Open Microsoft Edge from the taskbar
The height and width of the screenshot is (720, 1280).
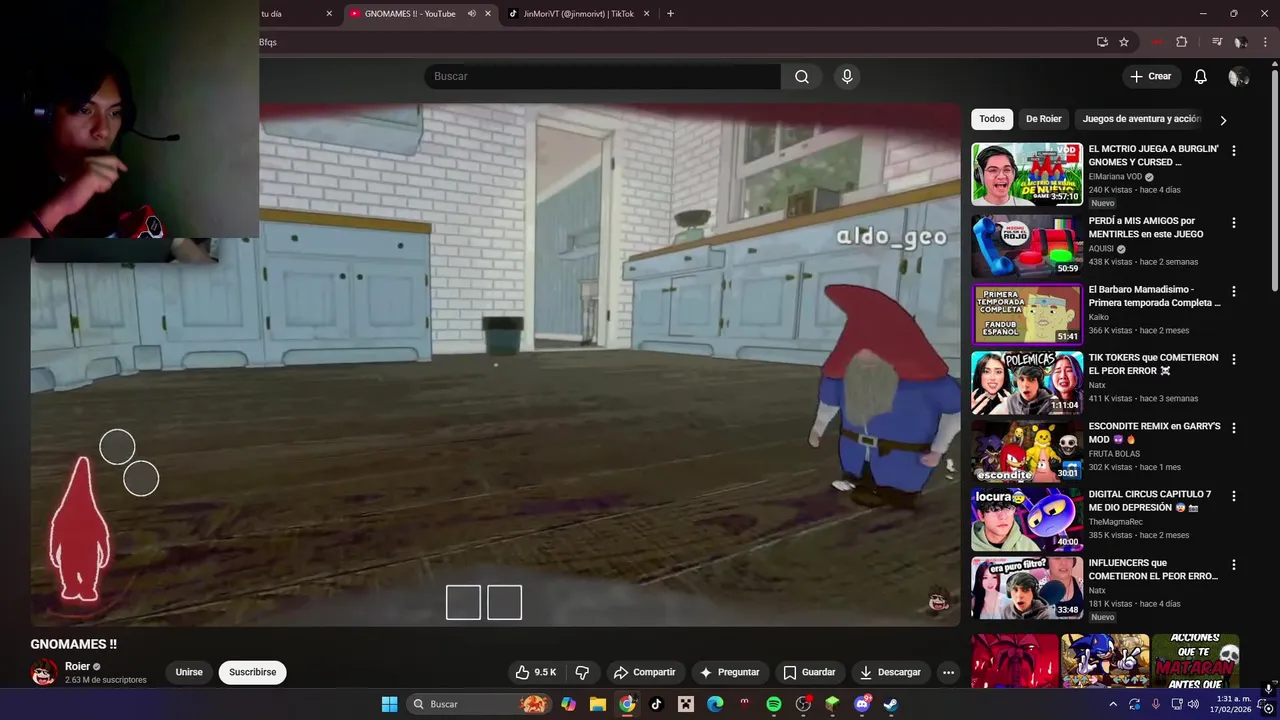click(x=715, y=704)
